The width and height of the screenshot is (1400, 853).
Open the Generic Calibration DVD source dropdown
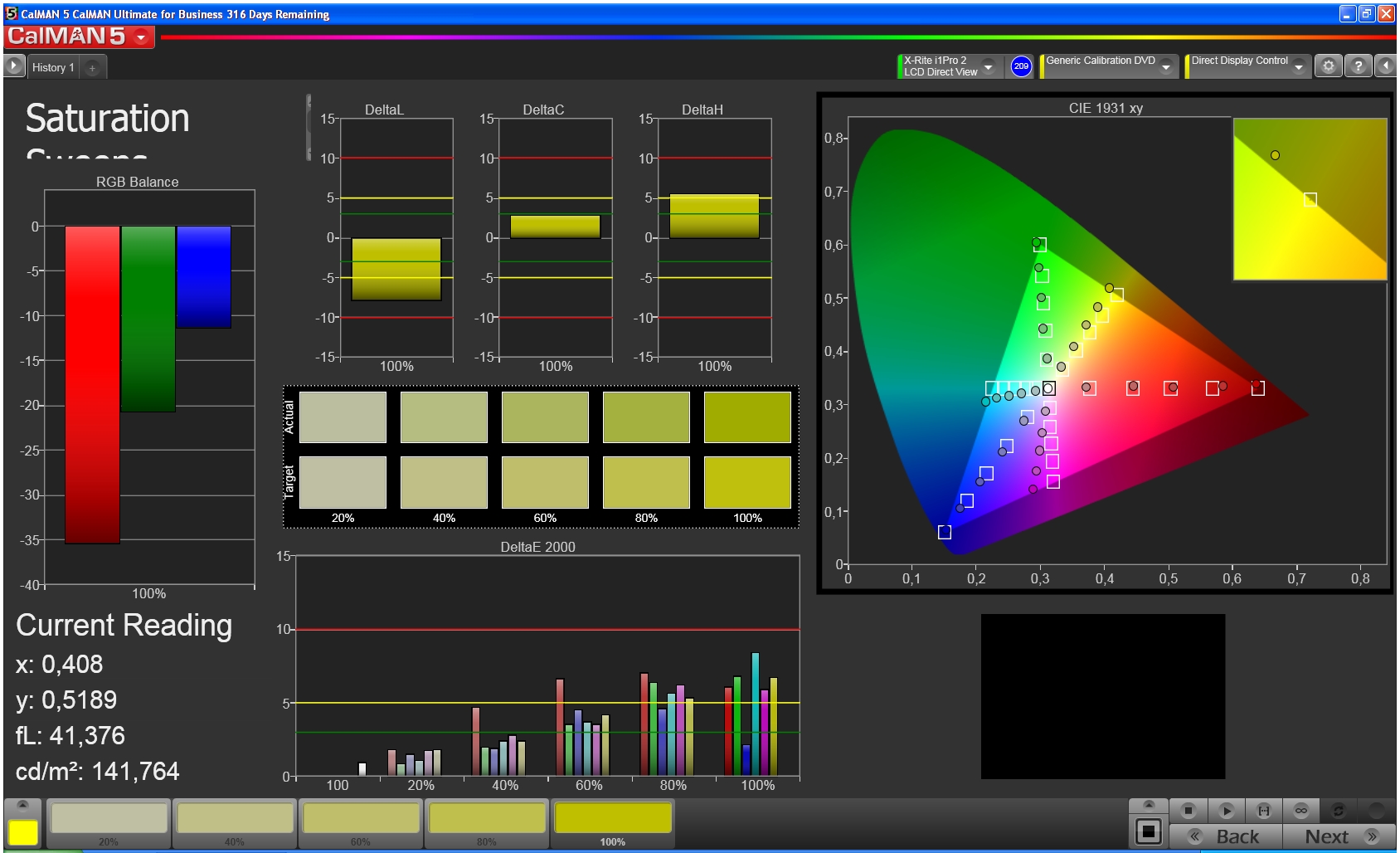click(1166, 66)
